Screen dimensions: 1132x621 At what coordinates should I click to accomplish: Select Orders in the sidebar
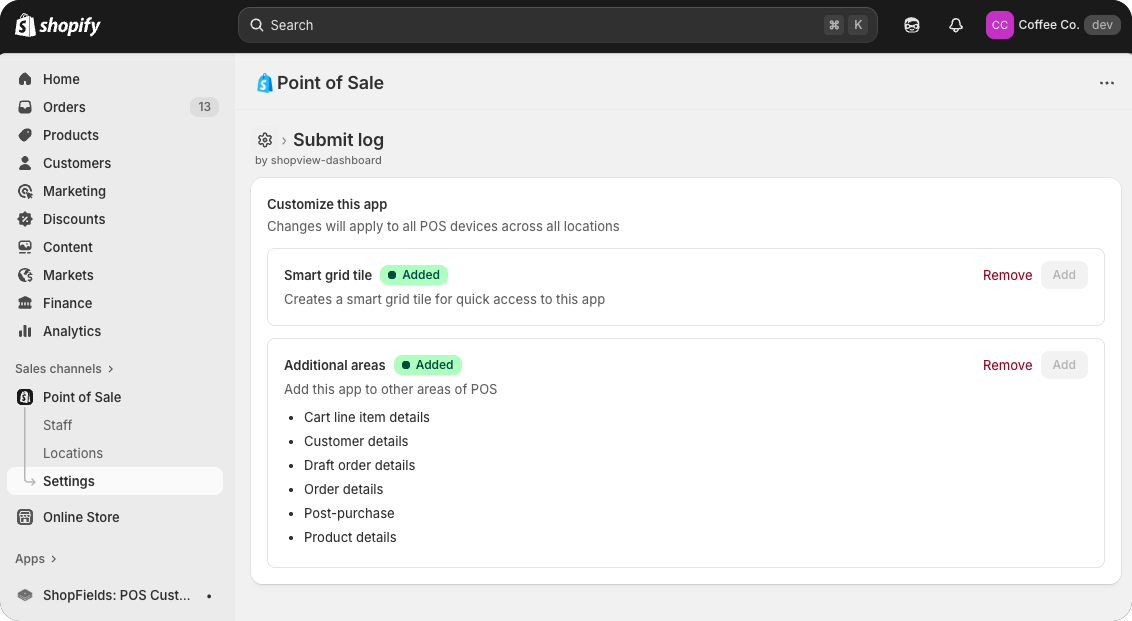point(63,107)
